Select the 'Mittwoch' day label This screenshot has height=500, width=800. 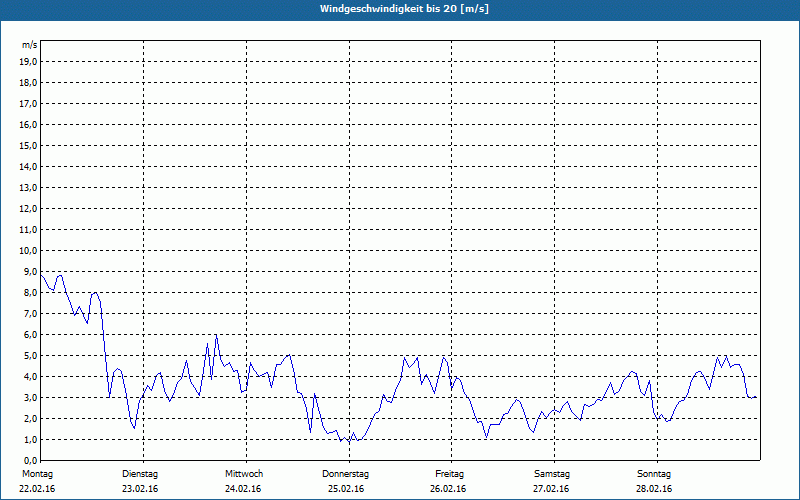coord(244,474)
